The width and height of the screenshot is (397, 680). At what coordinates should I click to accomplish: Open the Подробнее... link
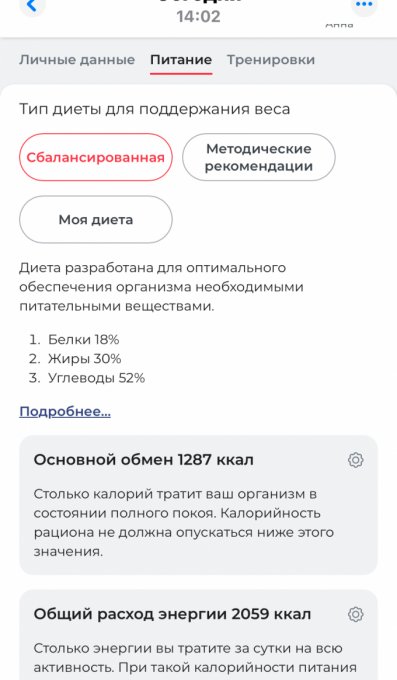tap(65, 411)
